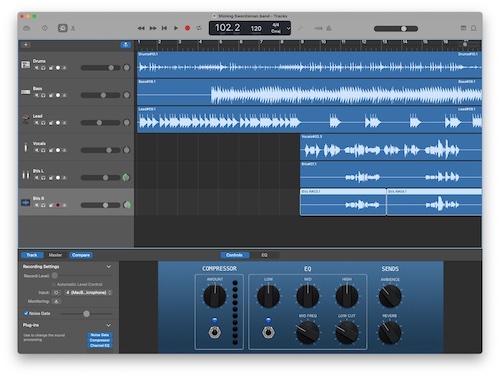500x377 pixels.
Task: Open the Noise Gate plug-in slot
Action: pyautogui.click(x=100, y=335)
